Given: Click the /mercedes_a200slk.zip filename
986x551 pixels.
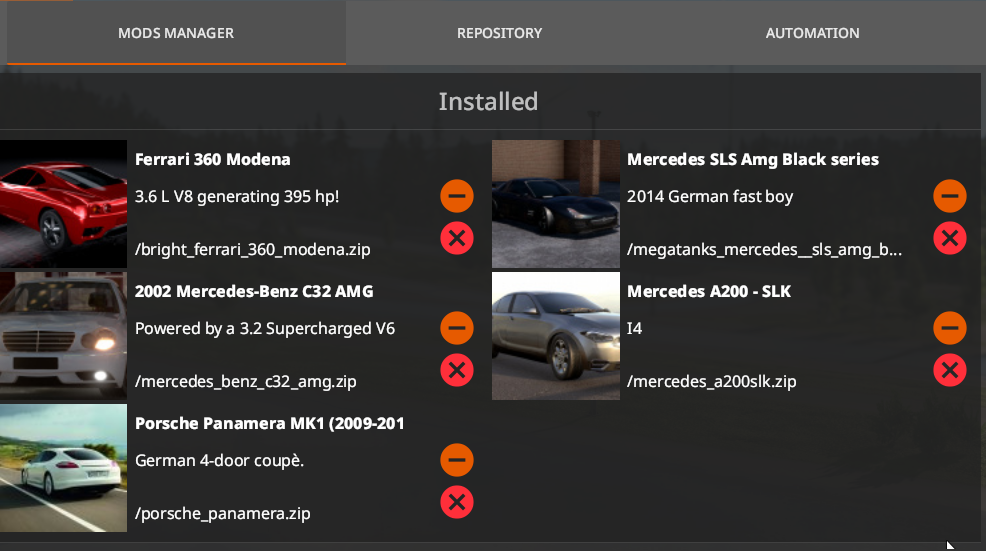Looking at the screenshot, I should coord(712,382).
